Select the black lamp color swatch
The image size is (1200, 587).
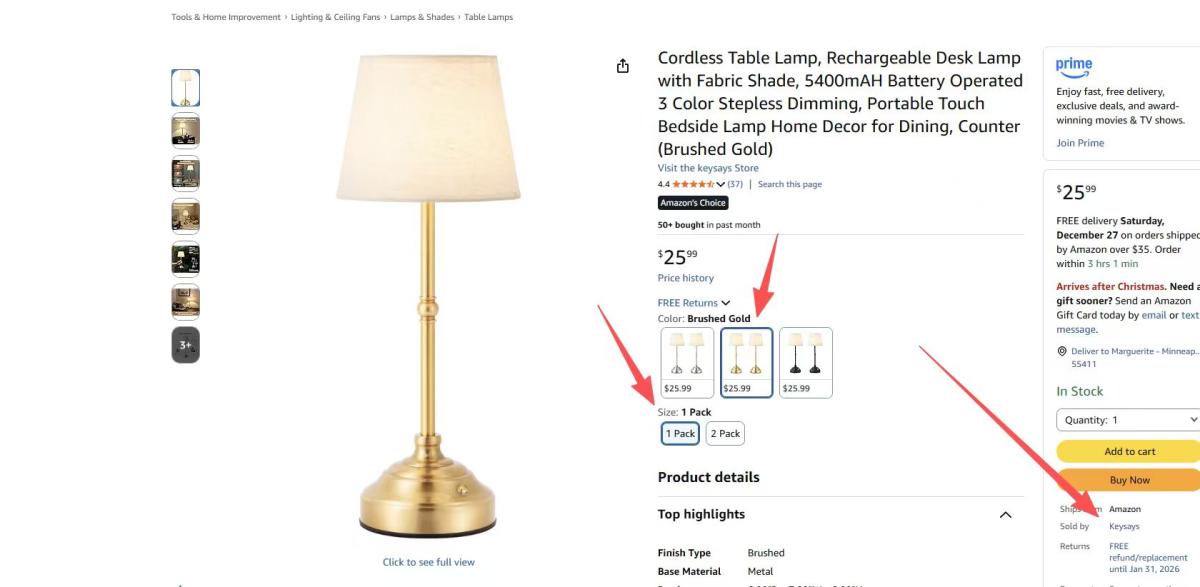(806, 362)
